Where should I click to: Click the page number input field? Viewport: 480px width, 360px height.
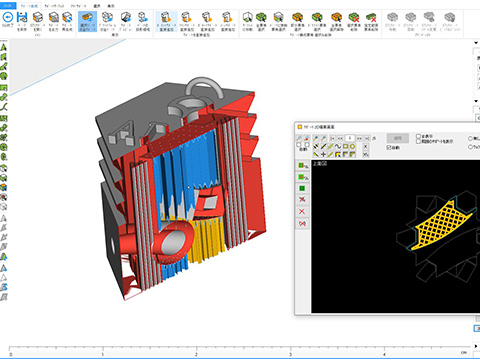[x=349, y=138]
